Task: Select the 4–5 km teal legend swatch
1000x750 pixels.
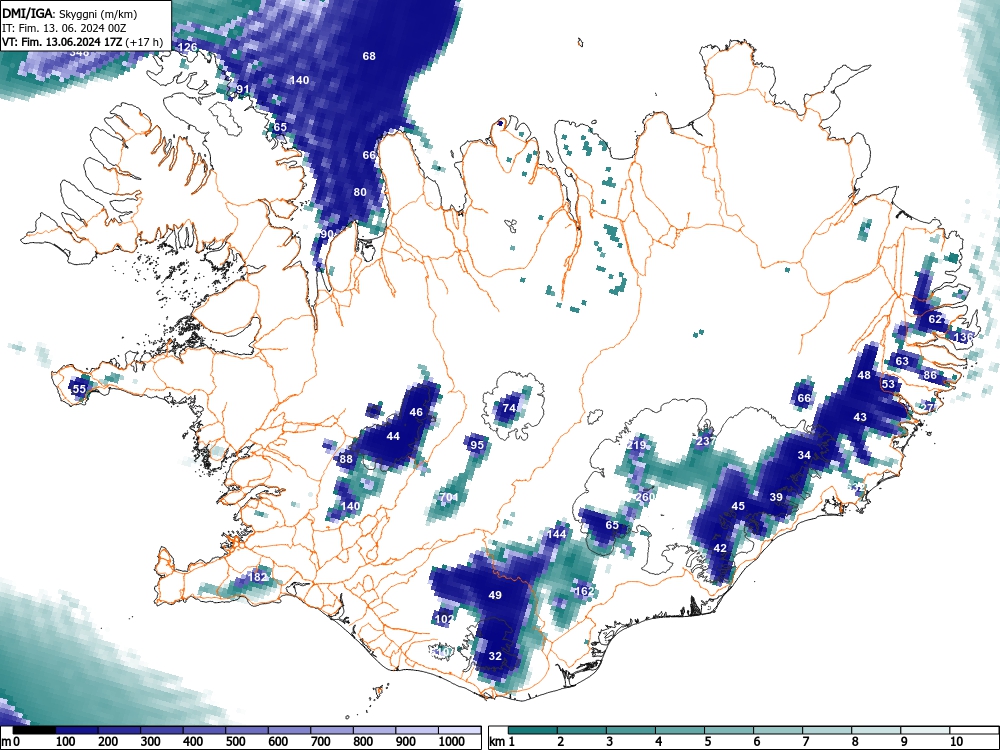Action: [x=680, y=730]
